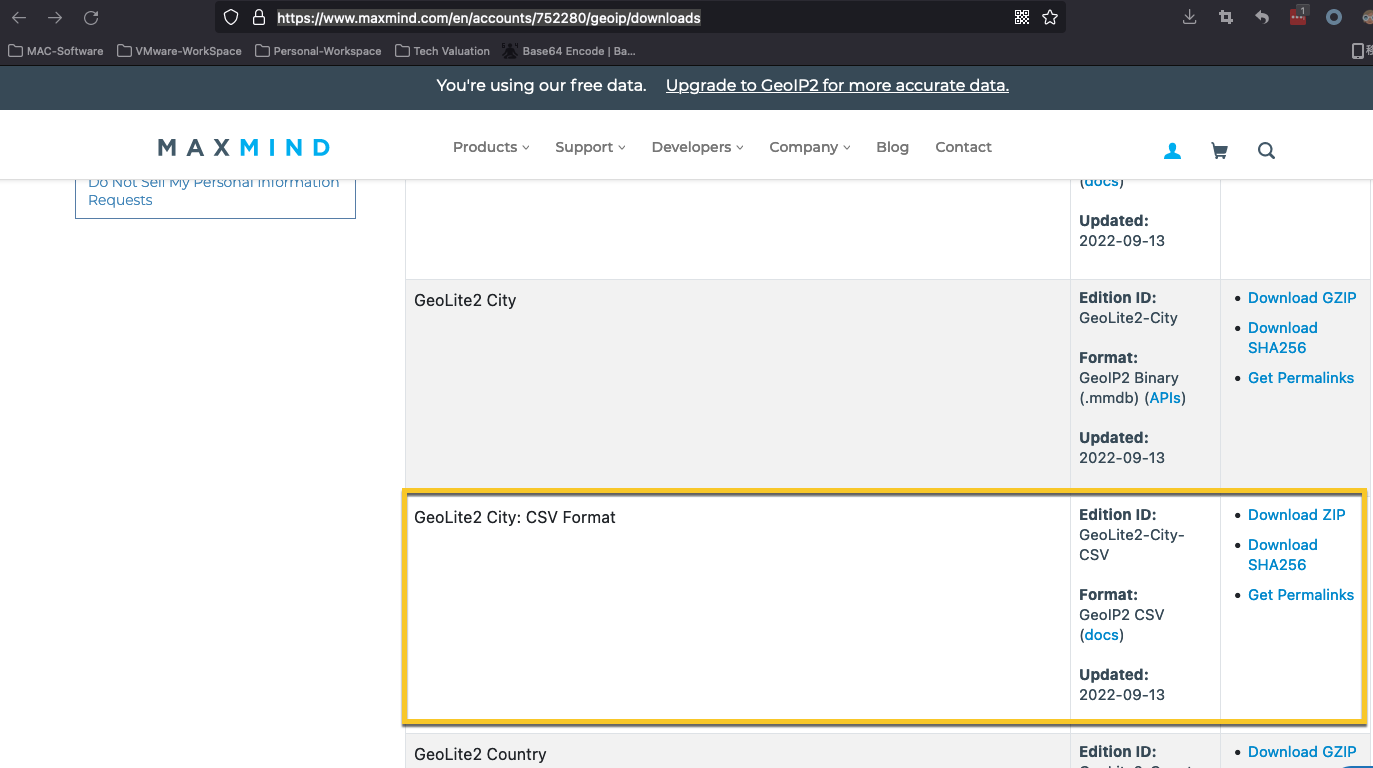
Task: Open the MAC-Software bookmark folder
Action: (56, 51)
